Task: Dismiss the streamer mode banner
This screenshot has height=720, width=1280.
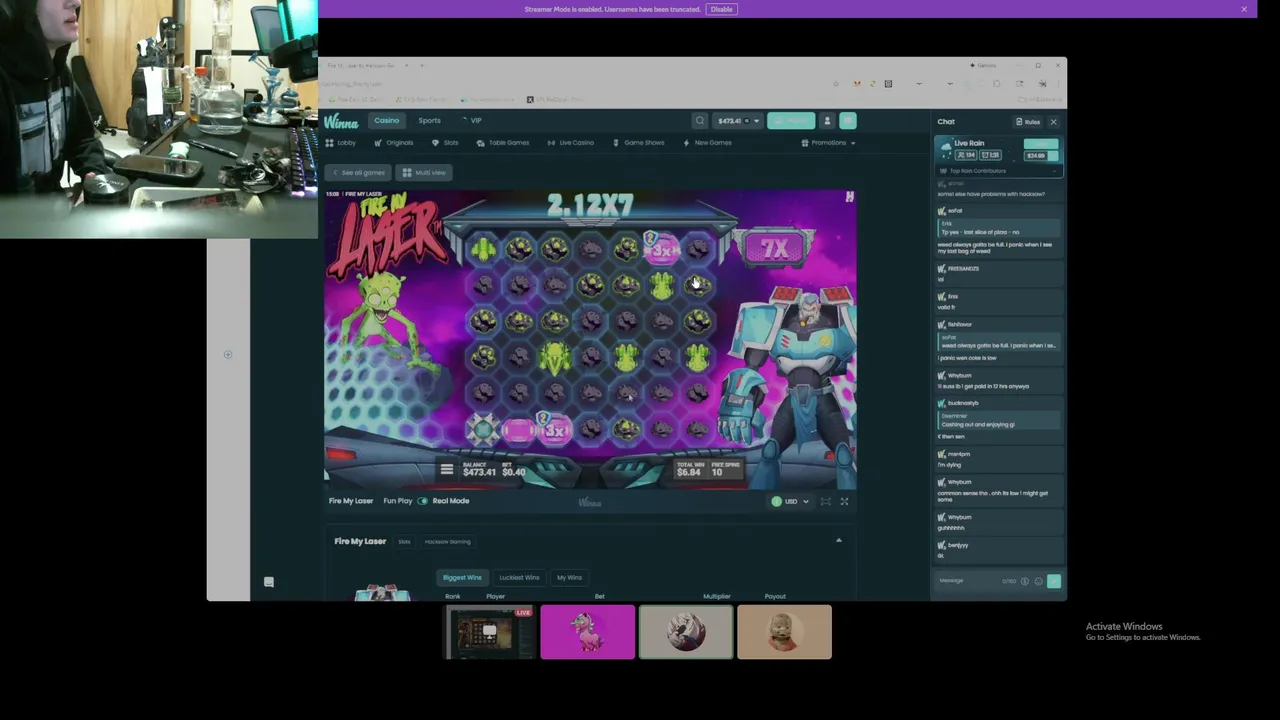Action: click(x=1244, y=9)
